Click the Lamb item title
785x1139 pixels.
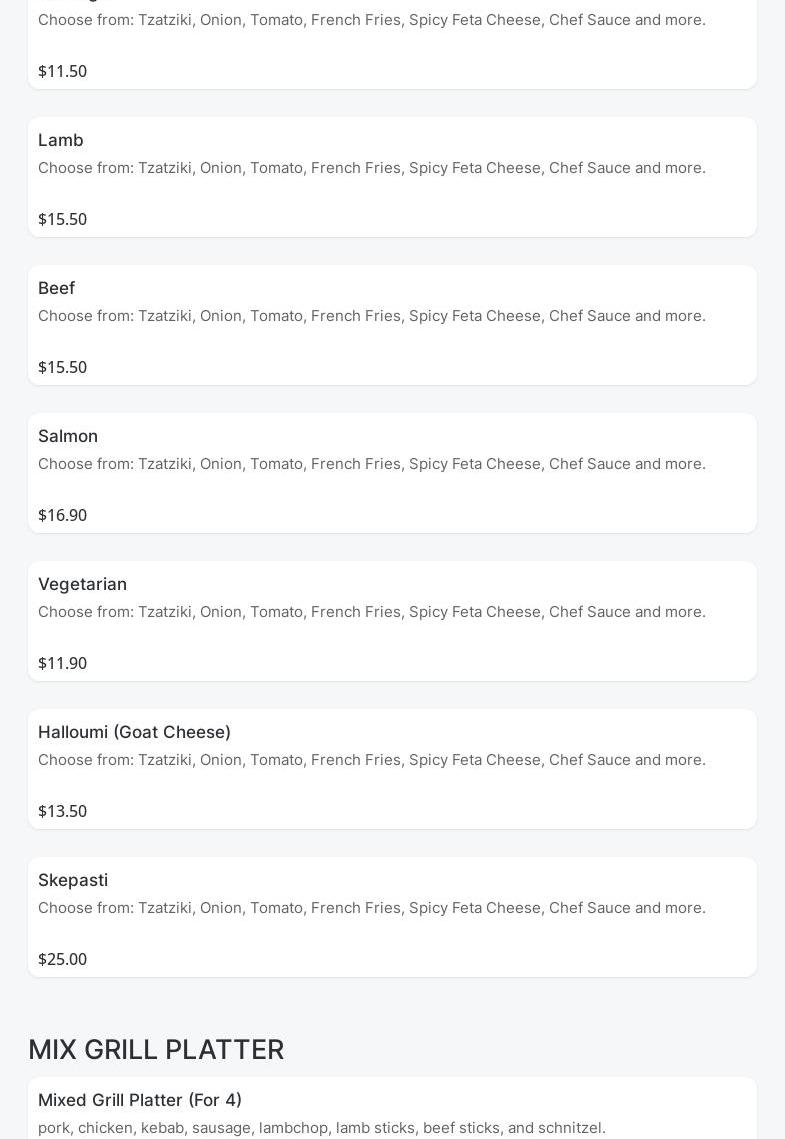point(61,140)
